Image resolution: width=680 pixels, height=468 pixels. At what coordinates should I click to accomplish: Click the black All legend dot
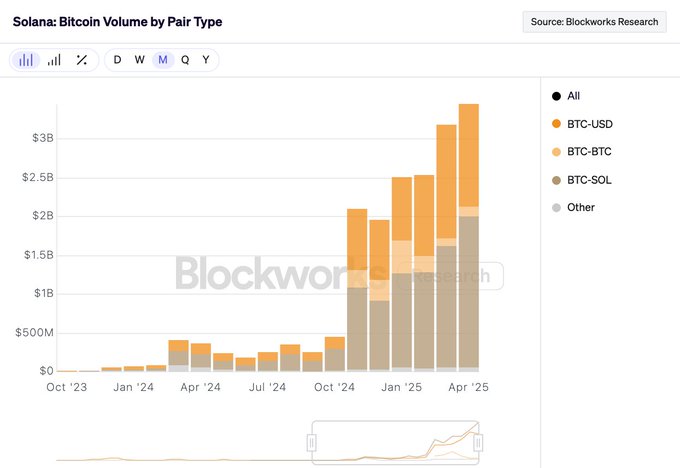(556, 96)
